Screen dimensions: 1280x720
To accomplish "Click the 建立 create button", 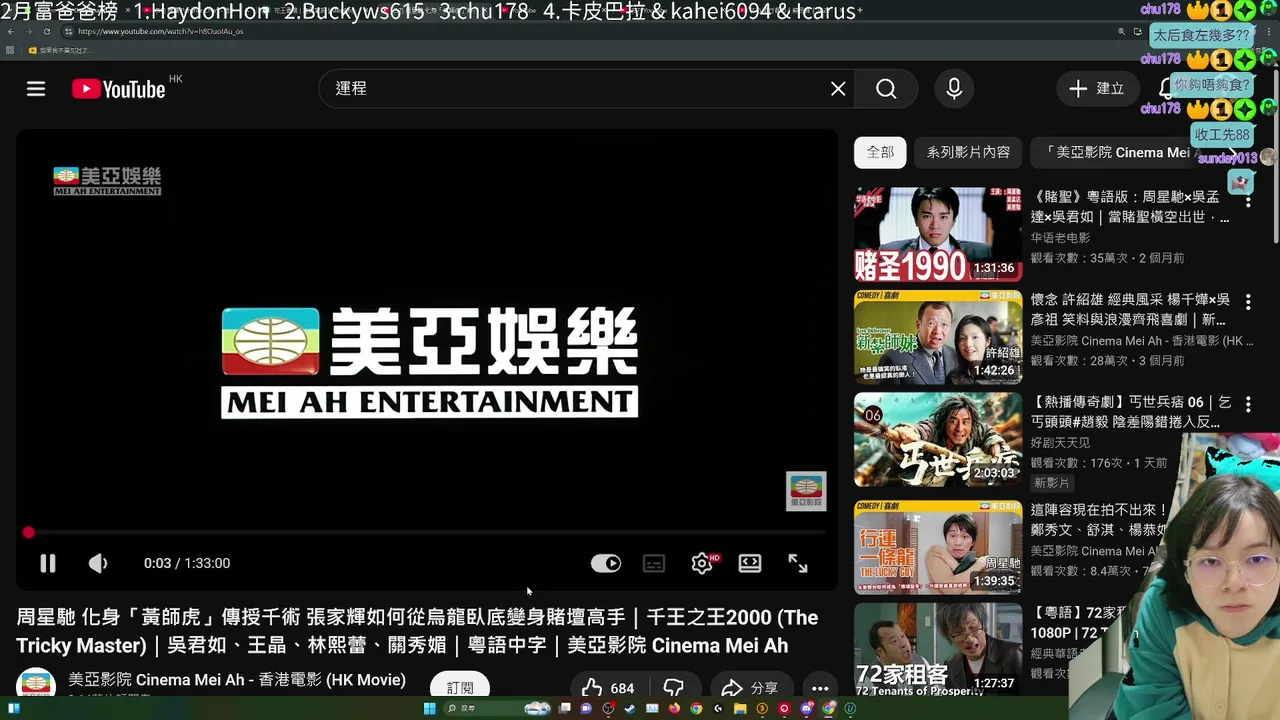I will (x=1097, y=89).
